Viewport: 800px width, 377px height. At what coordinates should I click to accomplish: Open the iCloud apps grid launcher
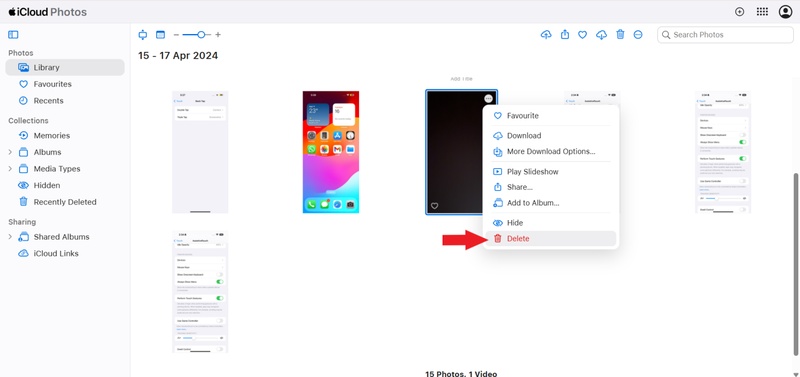tap(762, 12)
